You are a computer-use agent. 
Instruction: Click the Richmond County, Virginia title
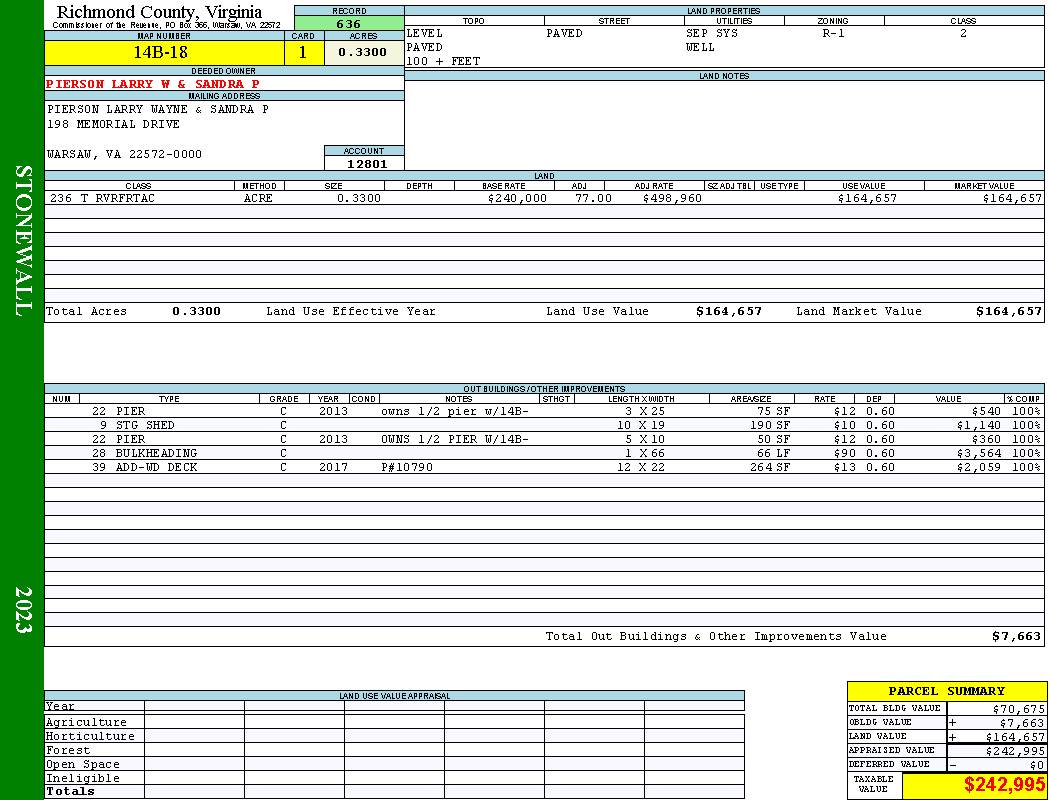click(159, 12)
